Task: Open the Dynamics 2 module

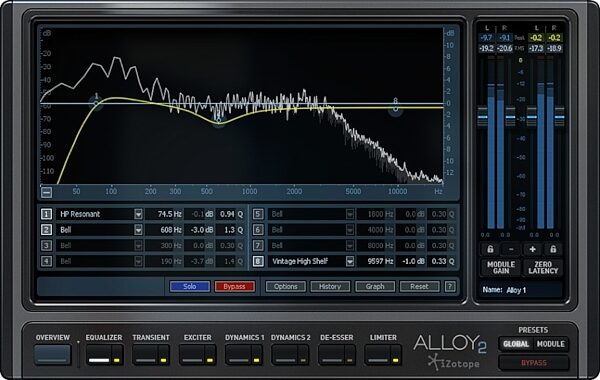Action: [285, 355]
